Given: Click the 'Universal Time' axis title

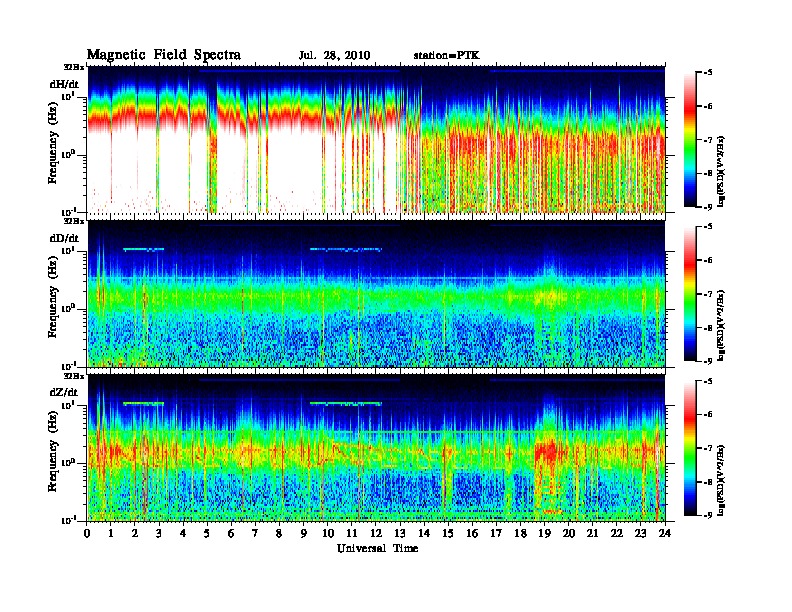Looking at the screenshot, I should [377, 548].
